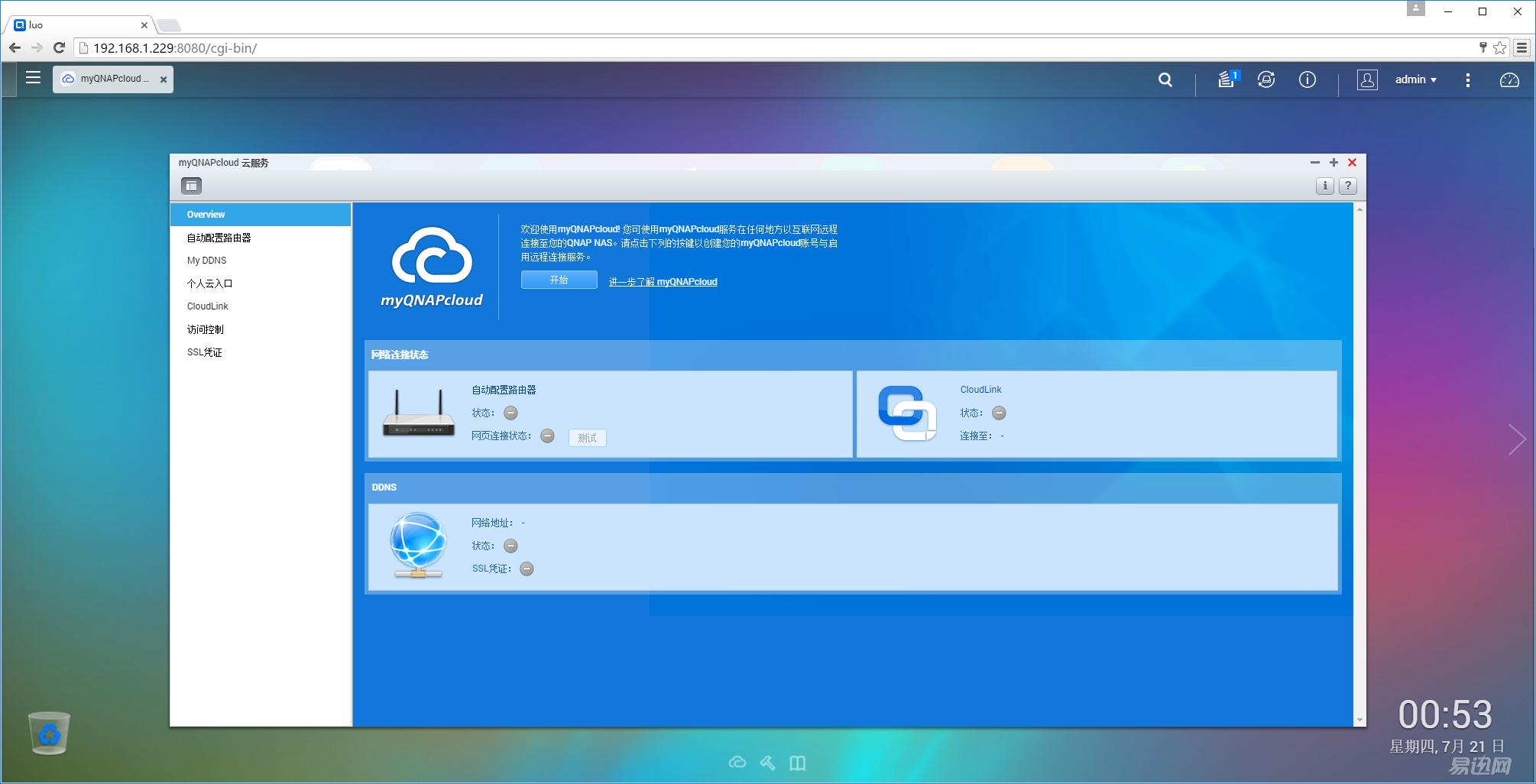Toggle the sidebar panel icon in myQNAPcloud

[191, 186]
